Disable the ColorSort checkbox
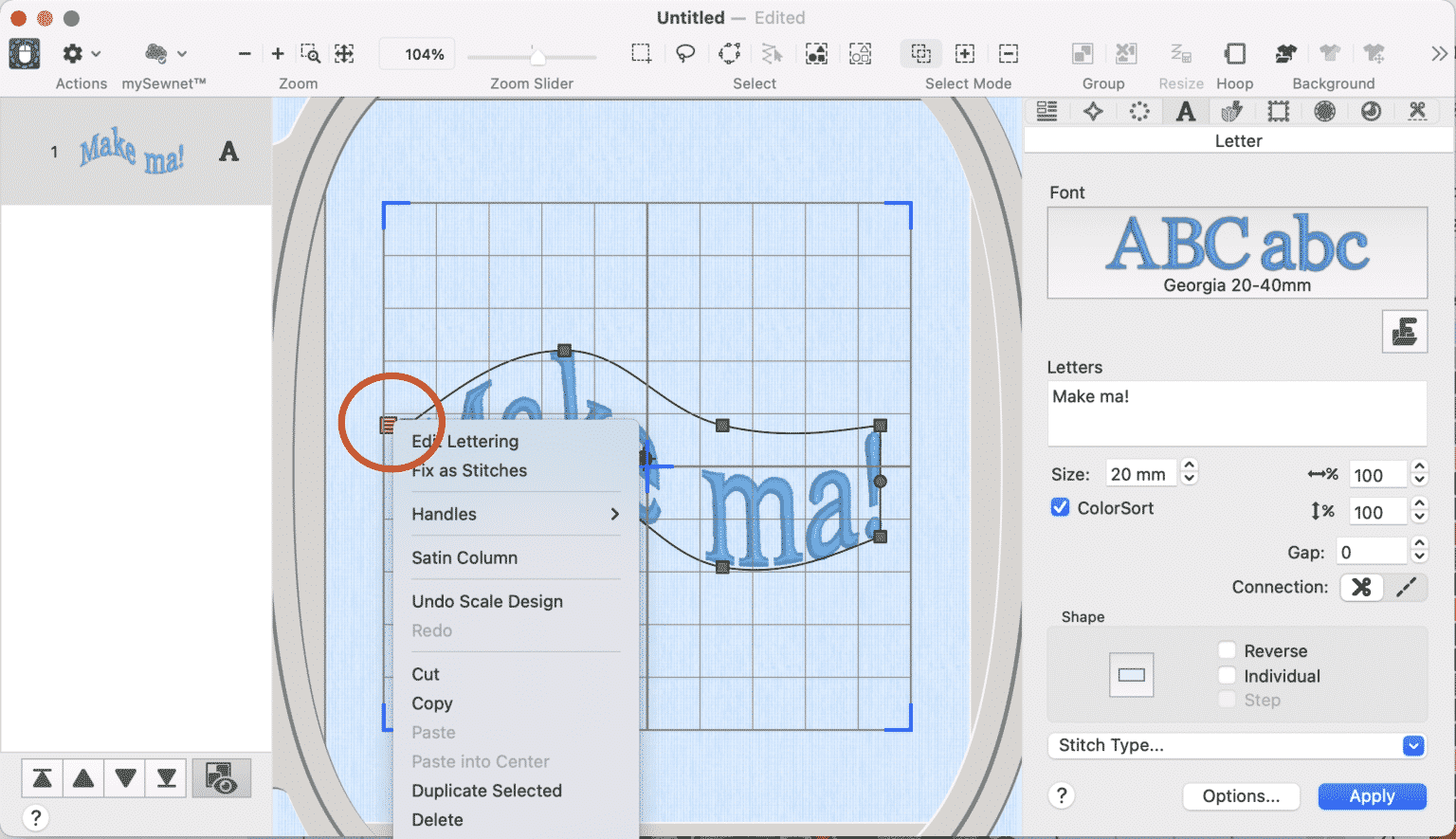The height and width of the screenshot is (839, 1456). tap(1061, 508)
